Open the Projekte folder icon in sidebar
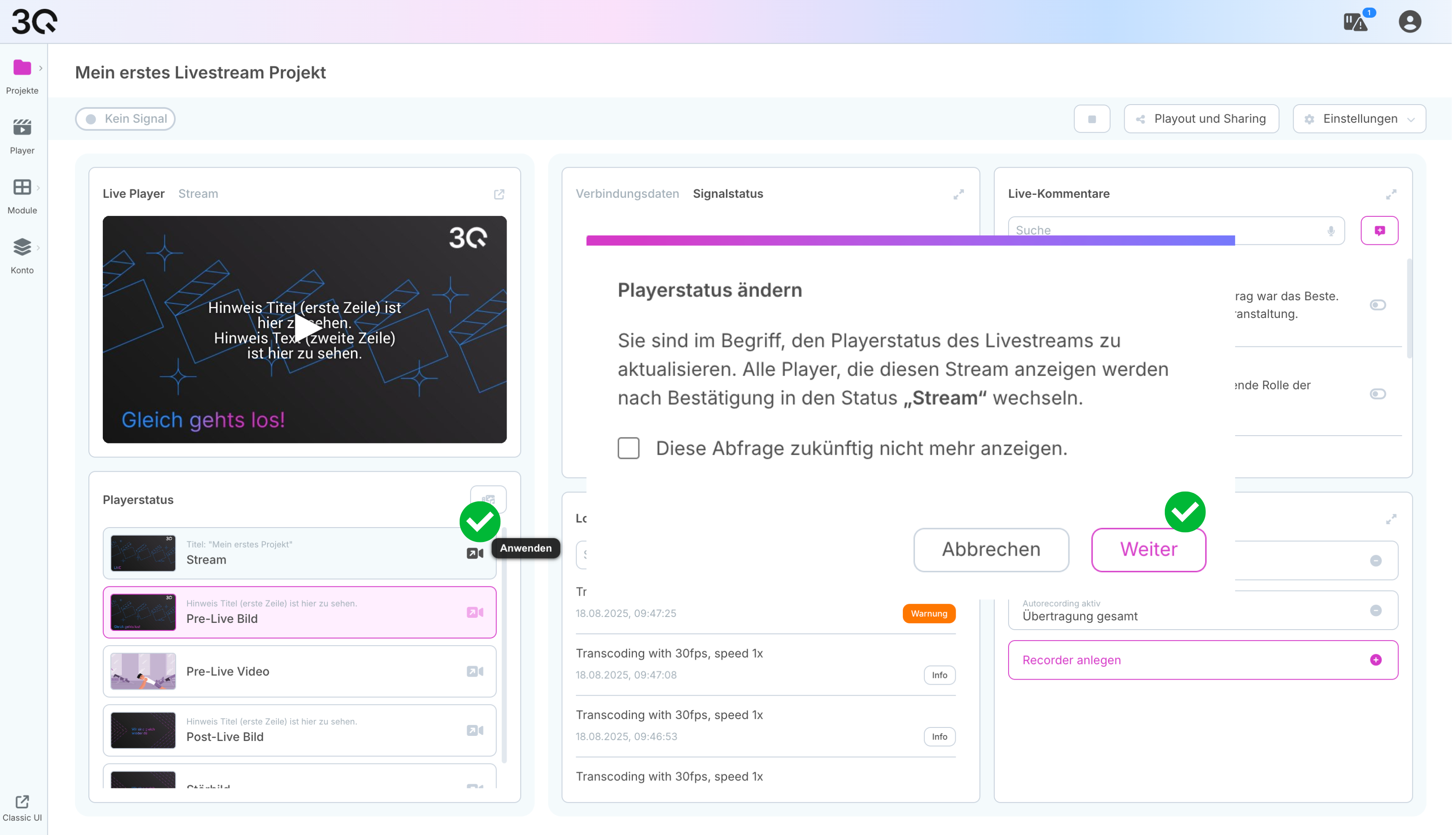The image size is (1456, 835). pyautogui.click(x=22, y=68)
